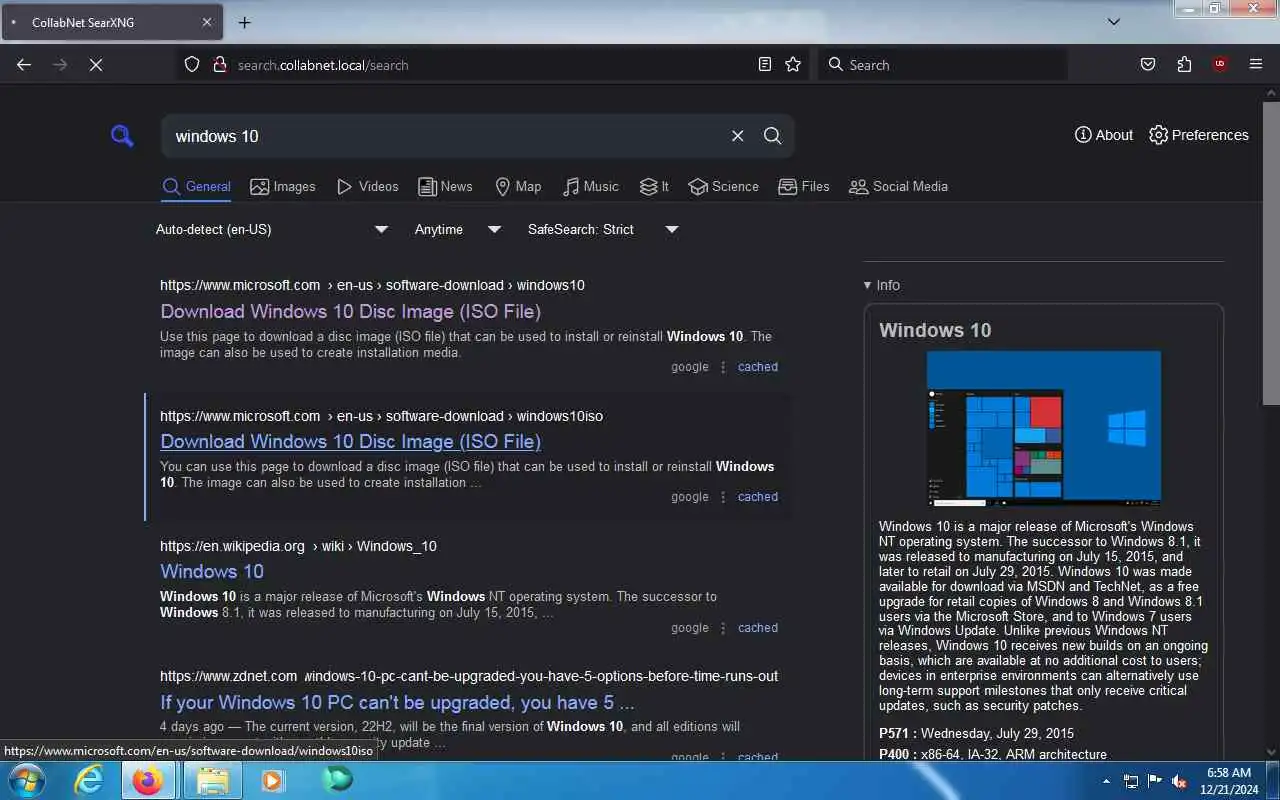Switch to the Videos tab

367,186
